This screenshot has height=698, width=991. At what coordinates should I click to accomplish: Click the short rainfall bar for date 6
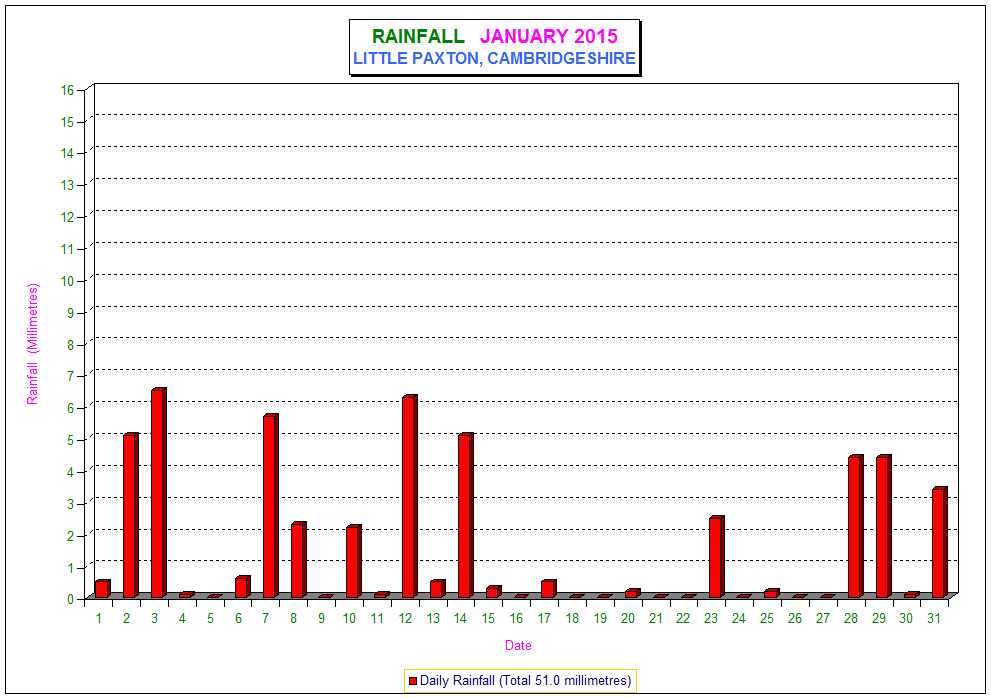point(243,587)
